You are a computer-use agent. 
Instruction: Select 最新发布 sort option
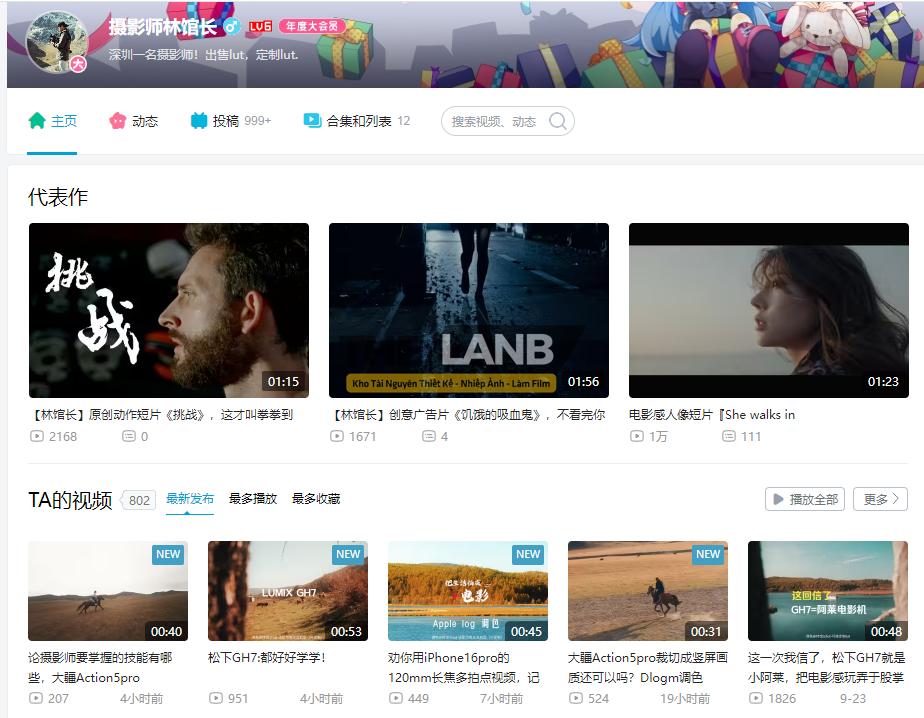[x=190, y=499]
